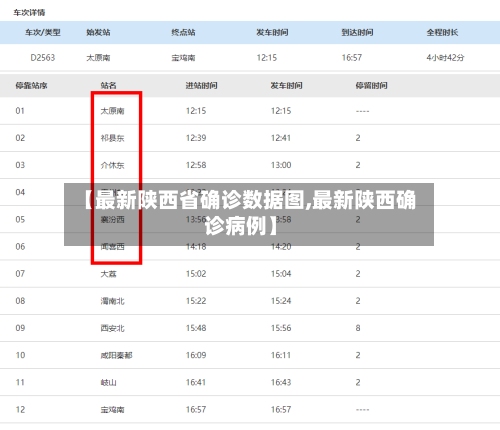
Task: Click 襄汾西 station name
Action: (113, 219)
